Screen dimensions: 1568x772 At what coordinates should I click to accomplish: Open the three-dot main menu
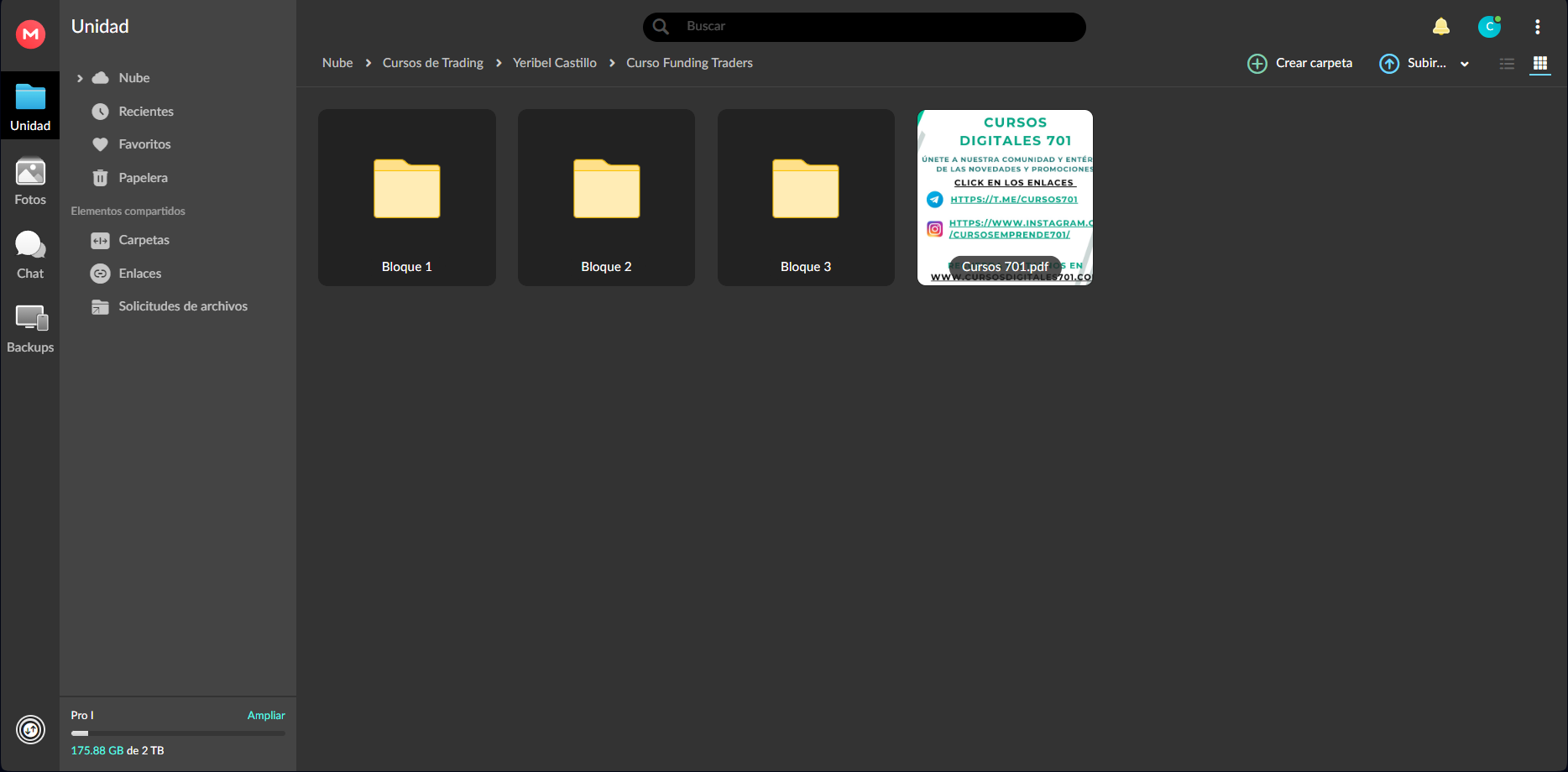(x=1538, y=27)
